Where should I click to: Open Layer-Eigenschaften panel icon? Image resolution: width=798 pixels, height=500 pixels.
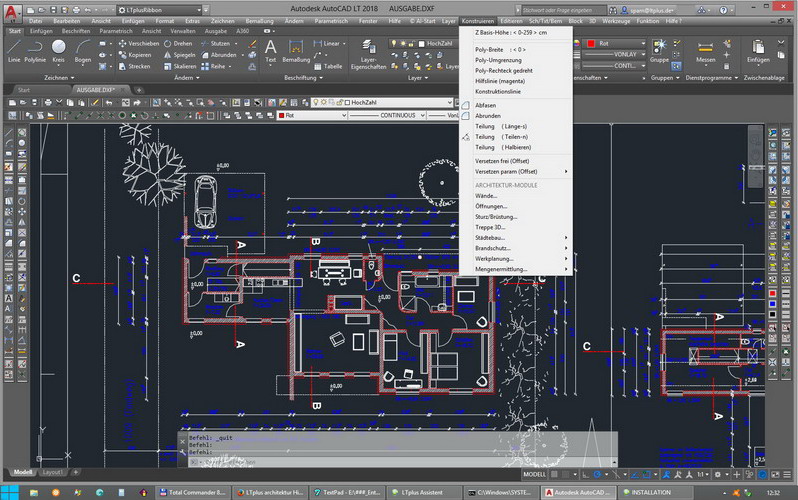click(x=368, y=55)
